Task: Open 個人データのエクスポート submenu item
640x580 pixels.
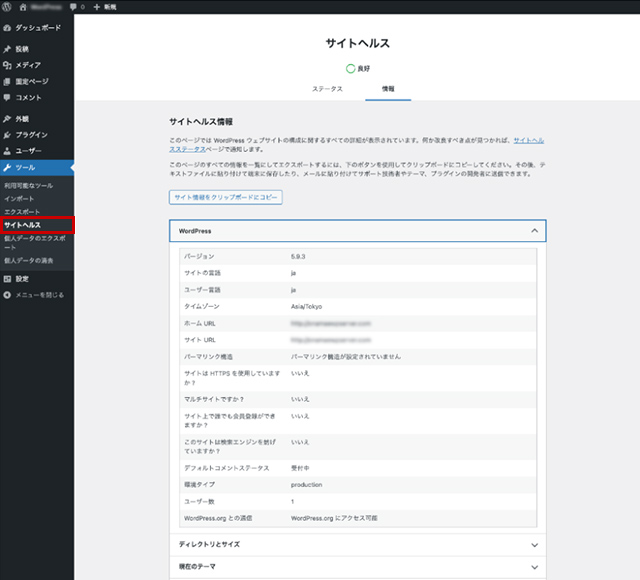Action: pos(35,242)
